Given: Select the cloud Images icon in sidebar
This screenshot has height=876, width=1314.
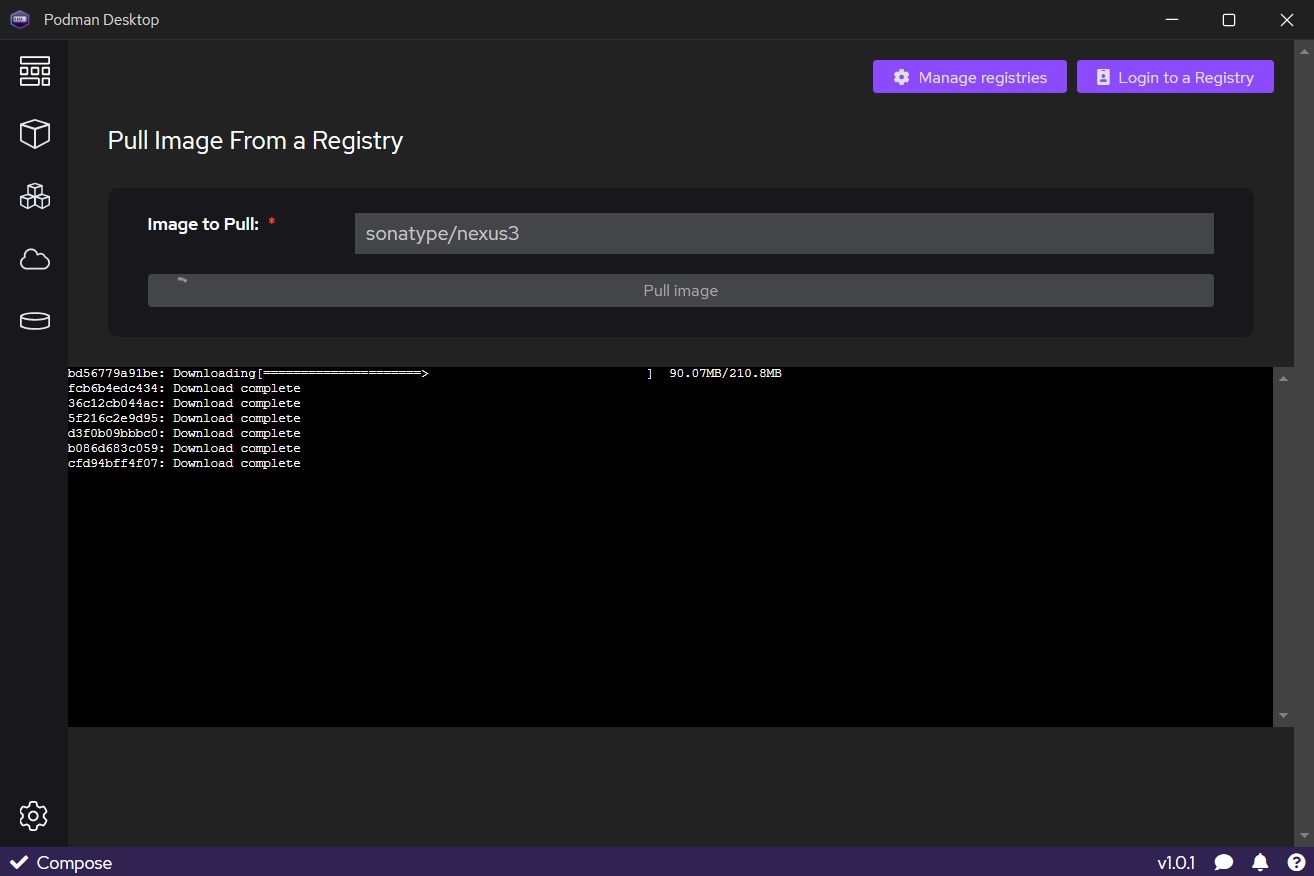Looking at the screenshot, I should click(34, 260).
